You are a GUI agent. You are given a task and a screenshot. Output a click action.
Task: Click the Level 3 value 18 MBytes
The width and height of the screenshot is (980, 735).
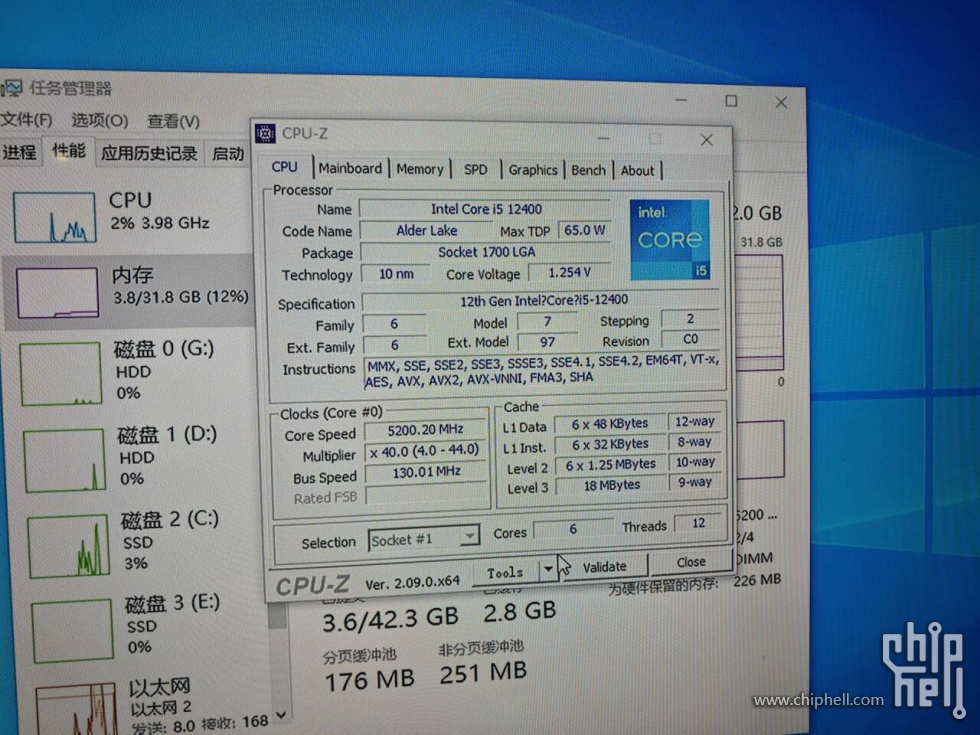[611, 485]
